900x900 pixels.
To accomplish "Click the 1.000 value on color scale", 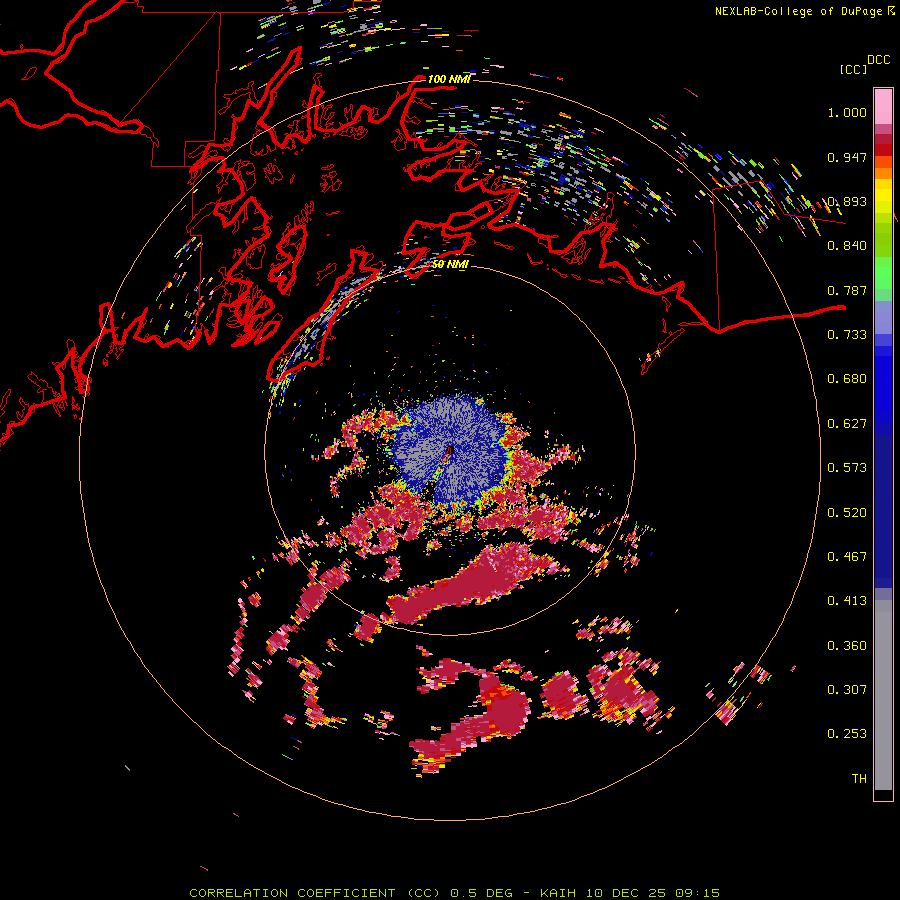I will [x=847, y=112].
